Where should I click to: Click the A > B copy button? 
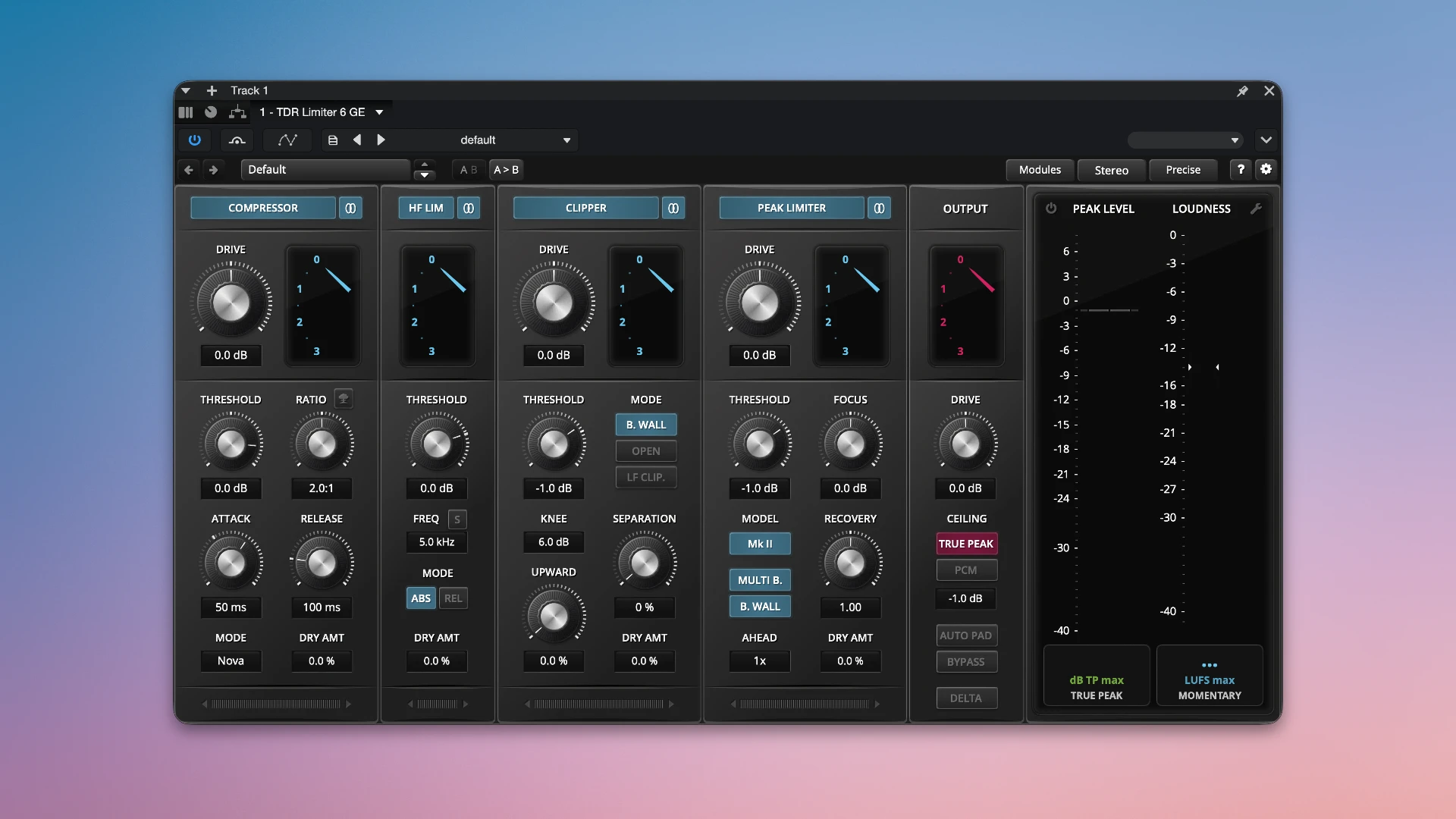pyautogui.click(x=507, y=170)
